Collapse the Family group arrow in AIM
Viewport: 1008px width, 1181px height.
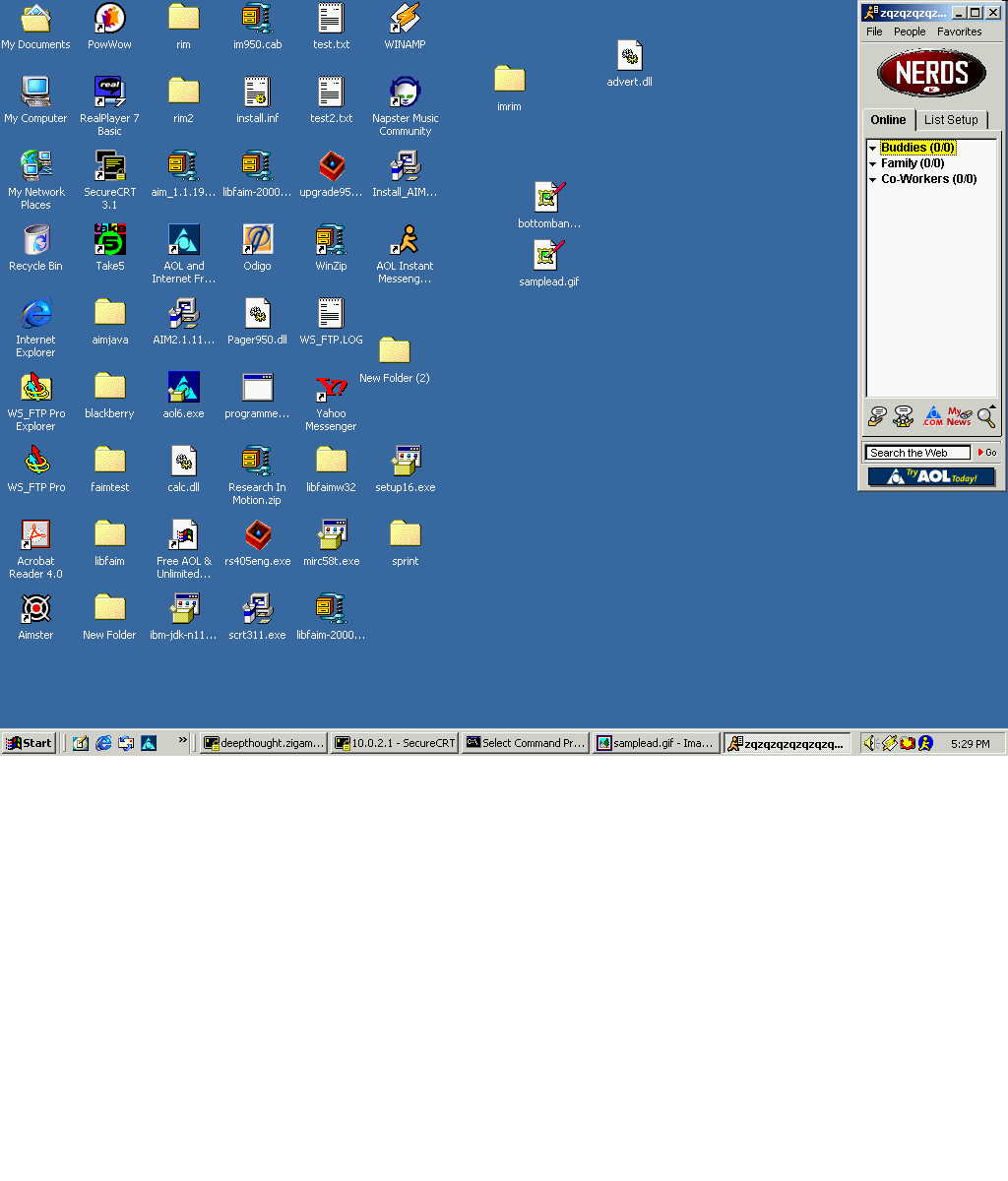[x=872, y=164]
